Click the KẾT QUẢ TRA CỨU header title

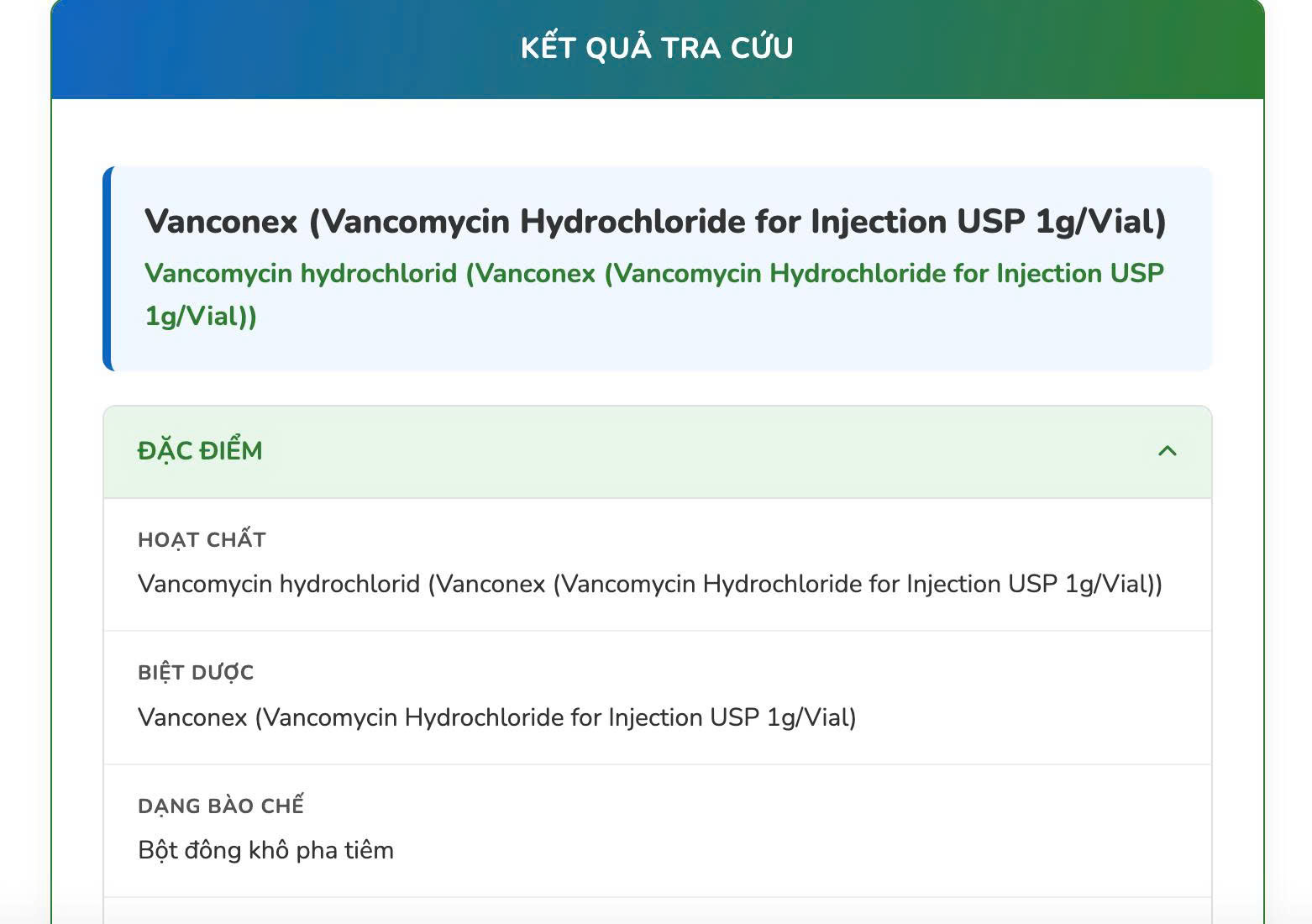[657, 47]
